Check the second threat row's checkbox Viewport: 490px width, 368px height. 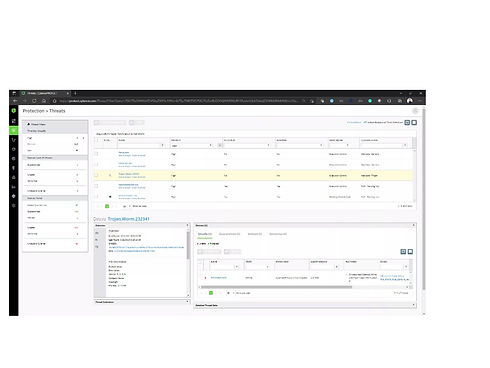click(96, 164)
